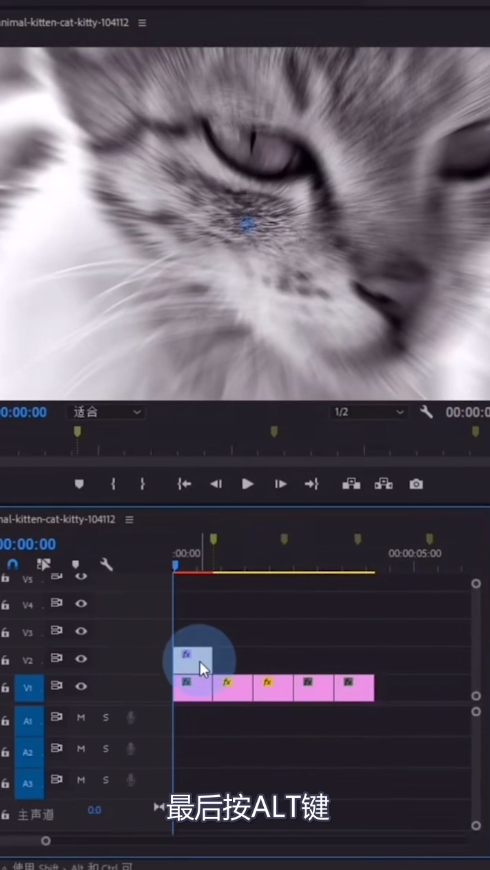
Task: Toggle track lock for V1
Action: pyautogui.click(x=5, y=688)
